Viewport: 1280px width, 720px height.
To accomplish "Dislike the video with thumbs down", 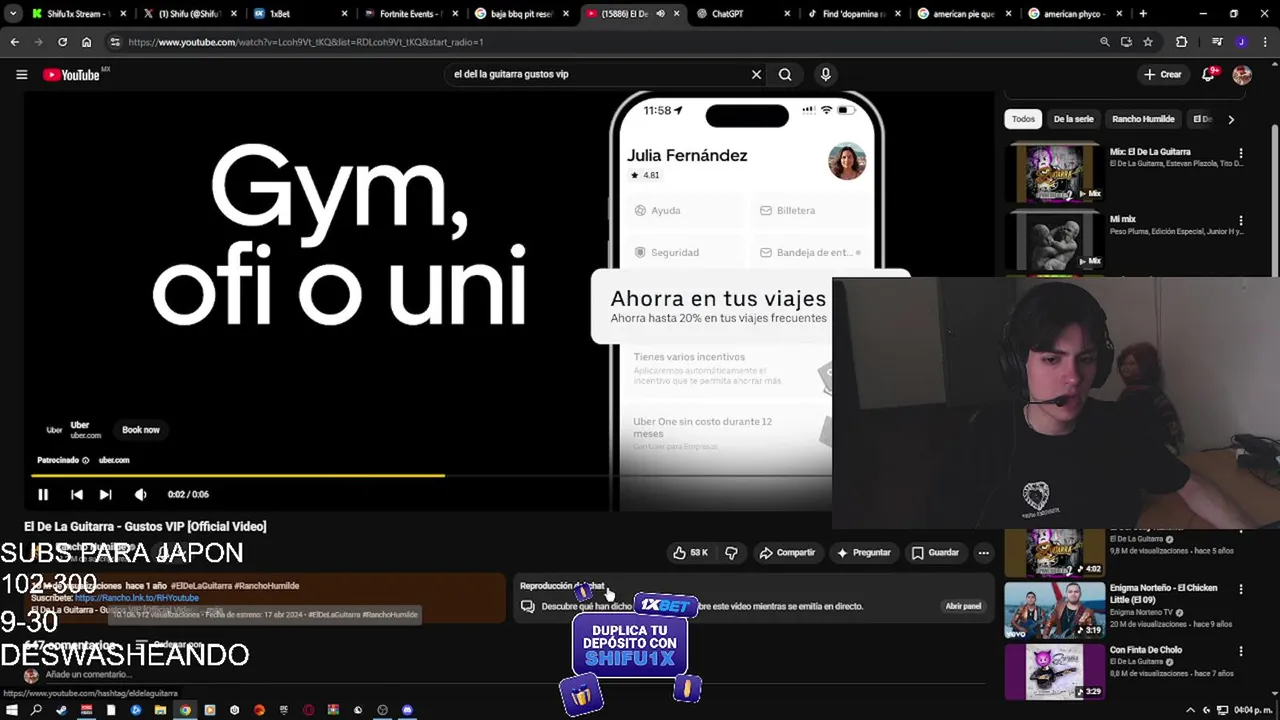I will click(x=731, y=552).
